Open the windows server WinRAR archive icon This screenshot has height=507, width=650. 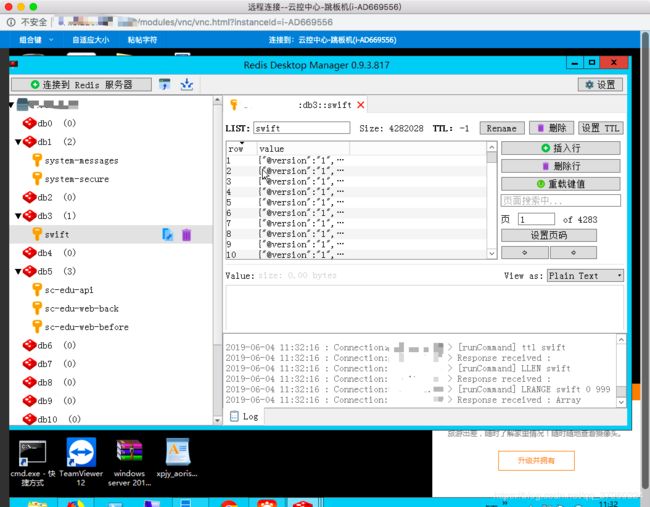click(129, 463)
